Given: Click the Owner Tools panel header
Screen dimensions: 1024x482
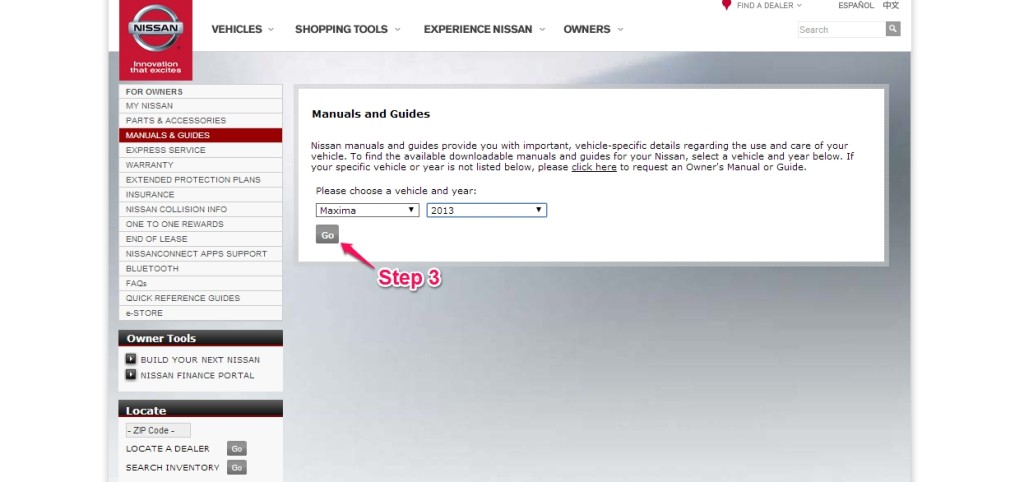Looking at the screenshot, I should point(200,338).
